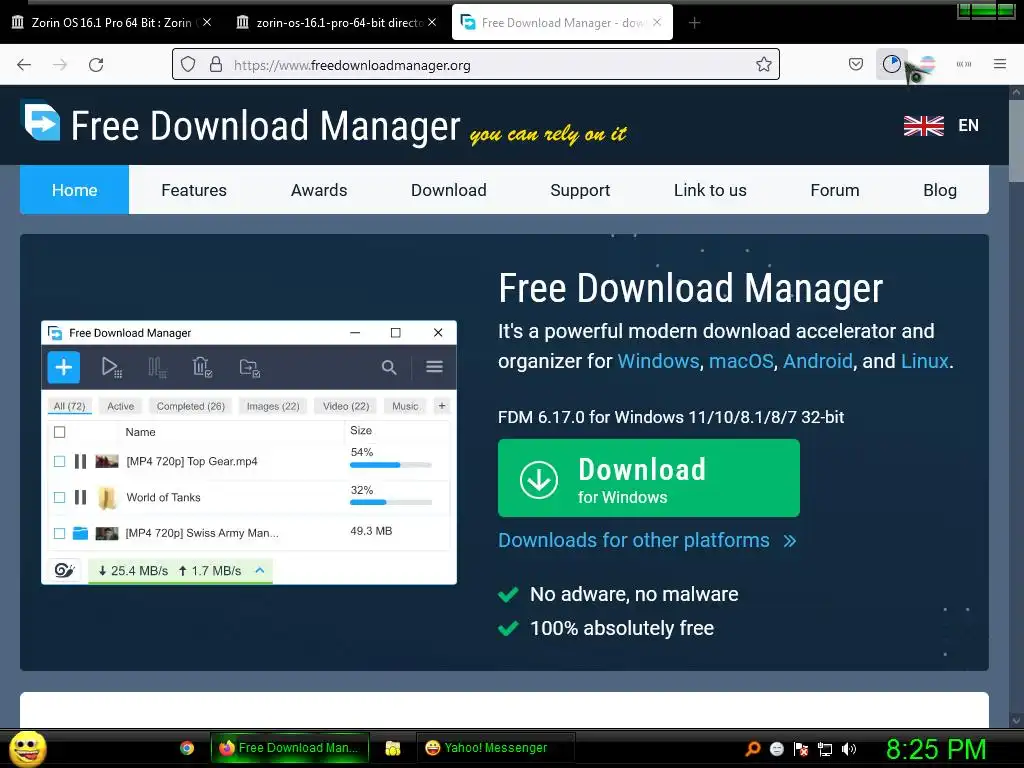Show site security padlock info

[x=216, y=64]
